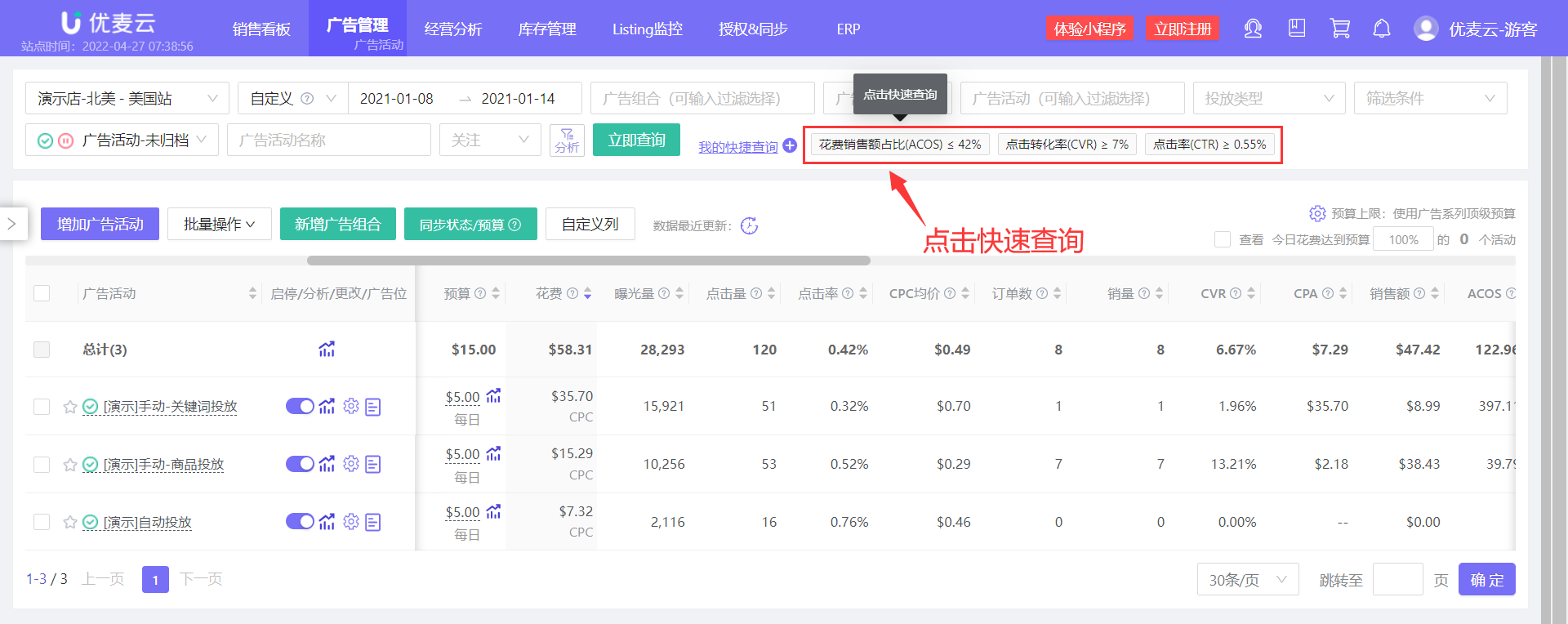The image size is (1568, 624).
Task: Sort by 花费 column arrows
Action: (587, 293)
